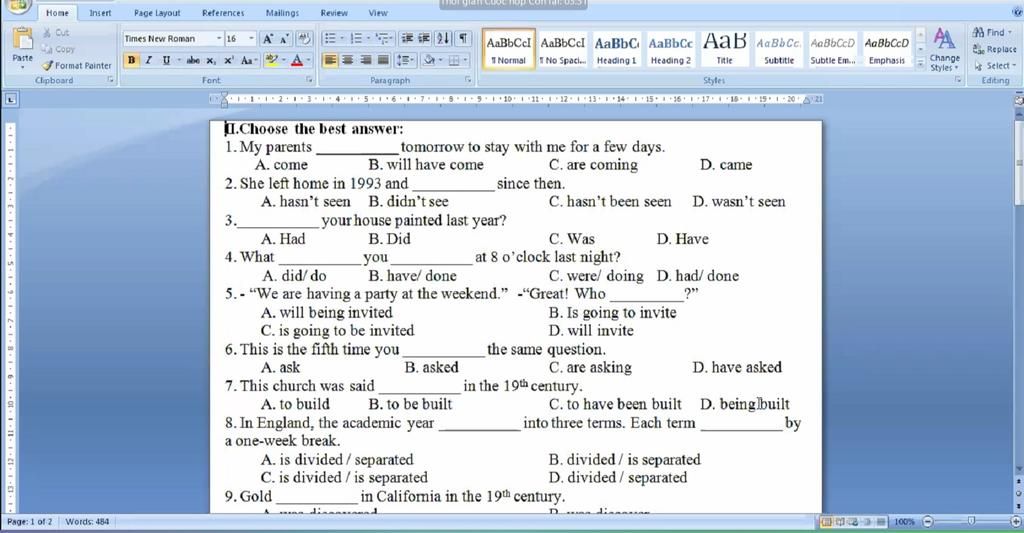Click the Increase Indent icon
1024x533 pixels.
424,39
